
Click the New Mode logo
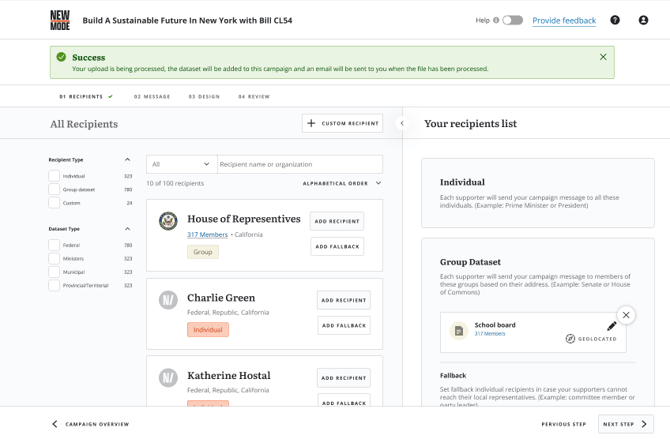click(60, 20)
